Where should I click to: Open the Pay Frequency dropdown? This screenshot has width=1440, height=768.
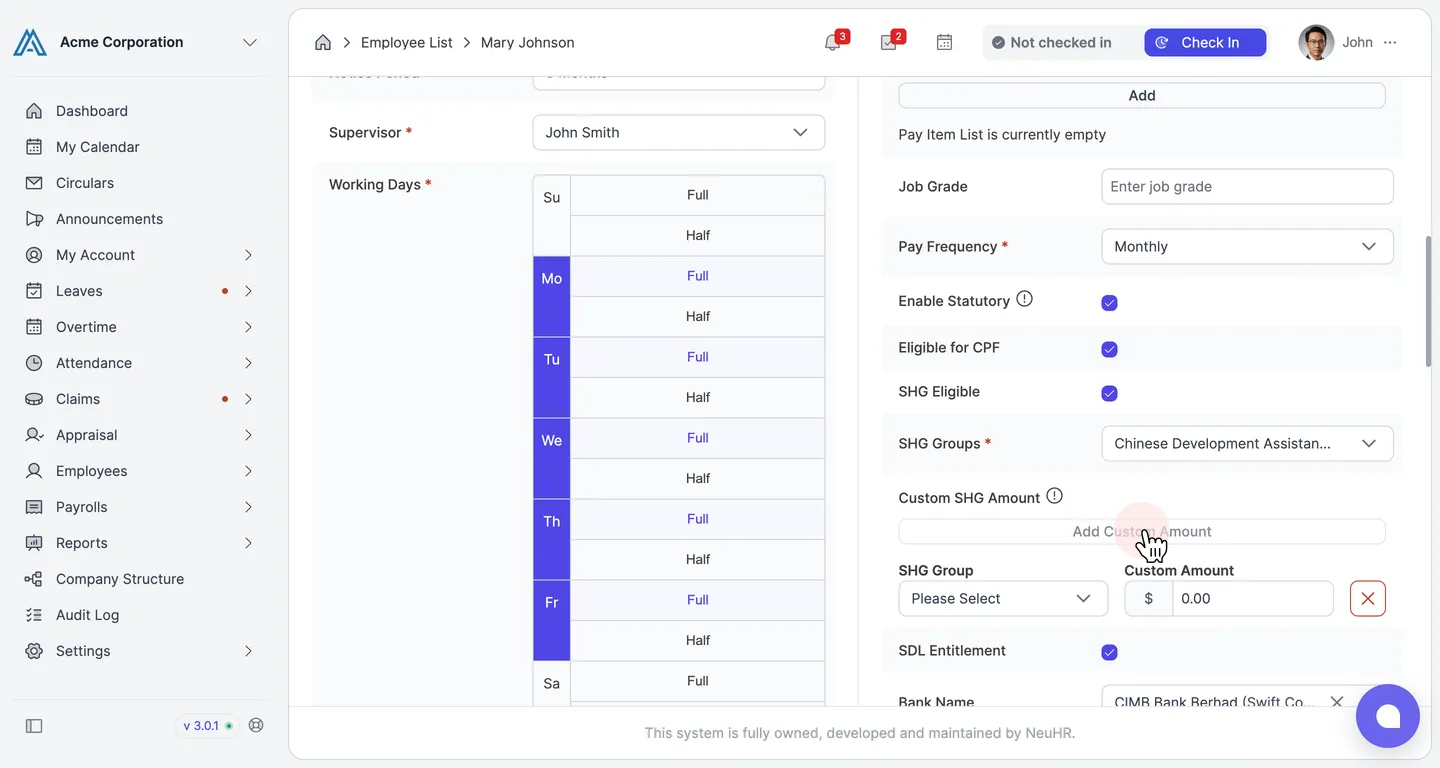1247,246
